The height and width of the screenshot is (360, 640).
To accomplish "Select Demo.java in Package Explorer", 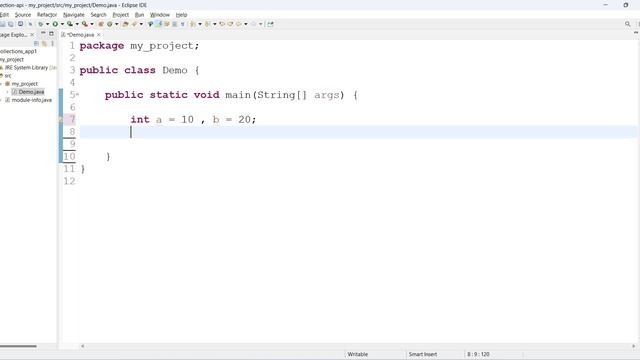I will (28, 92).
